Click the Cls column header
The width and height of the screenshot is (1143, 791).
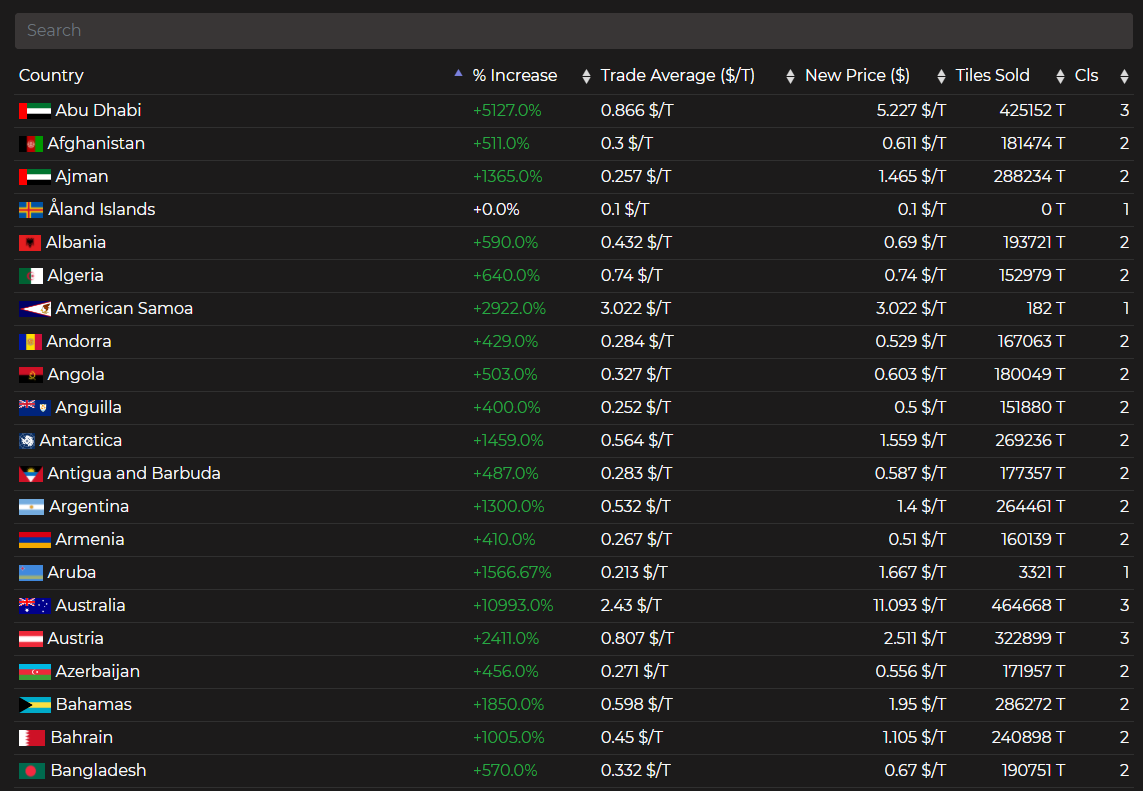1086,76
